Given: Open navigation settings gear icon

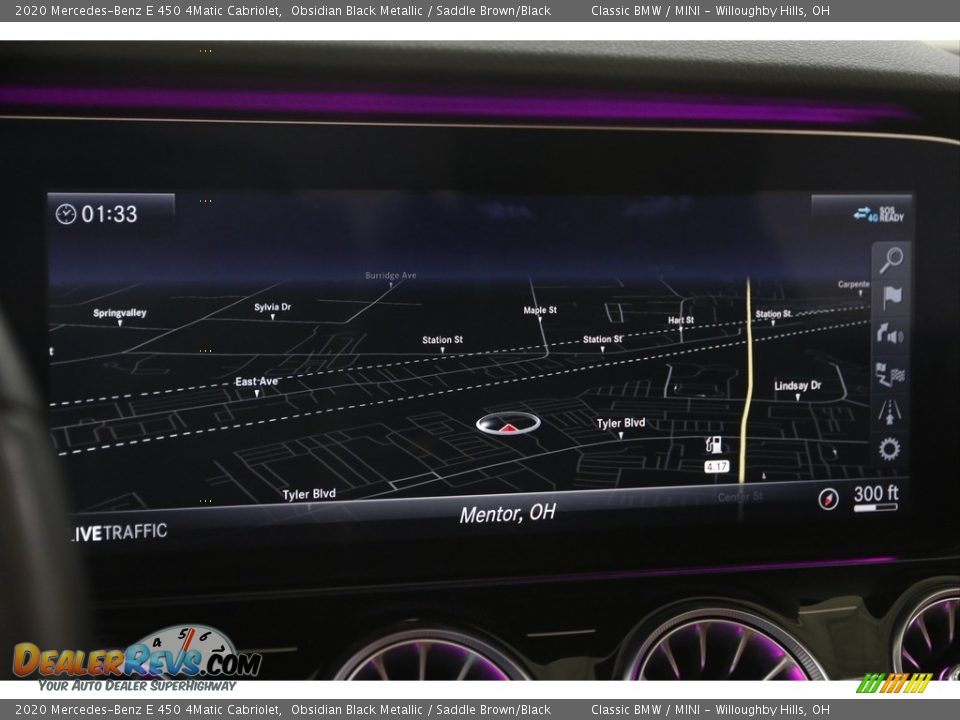Looking at the screenshot, I should [890, 449].
